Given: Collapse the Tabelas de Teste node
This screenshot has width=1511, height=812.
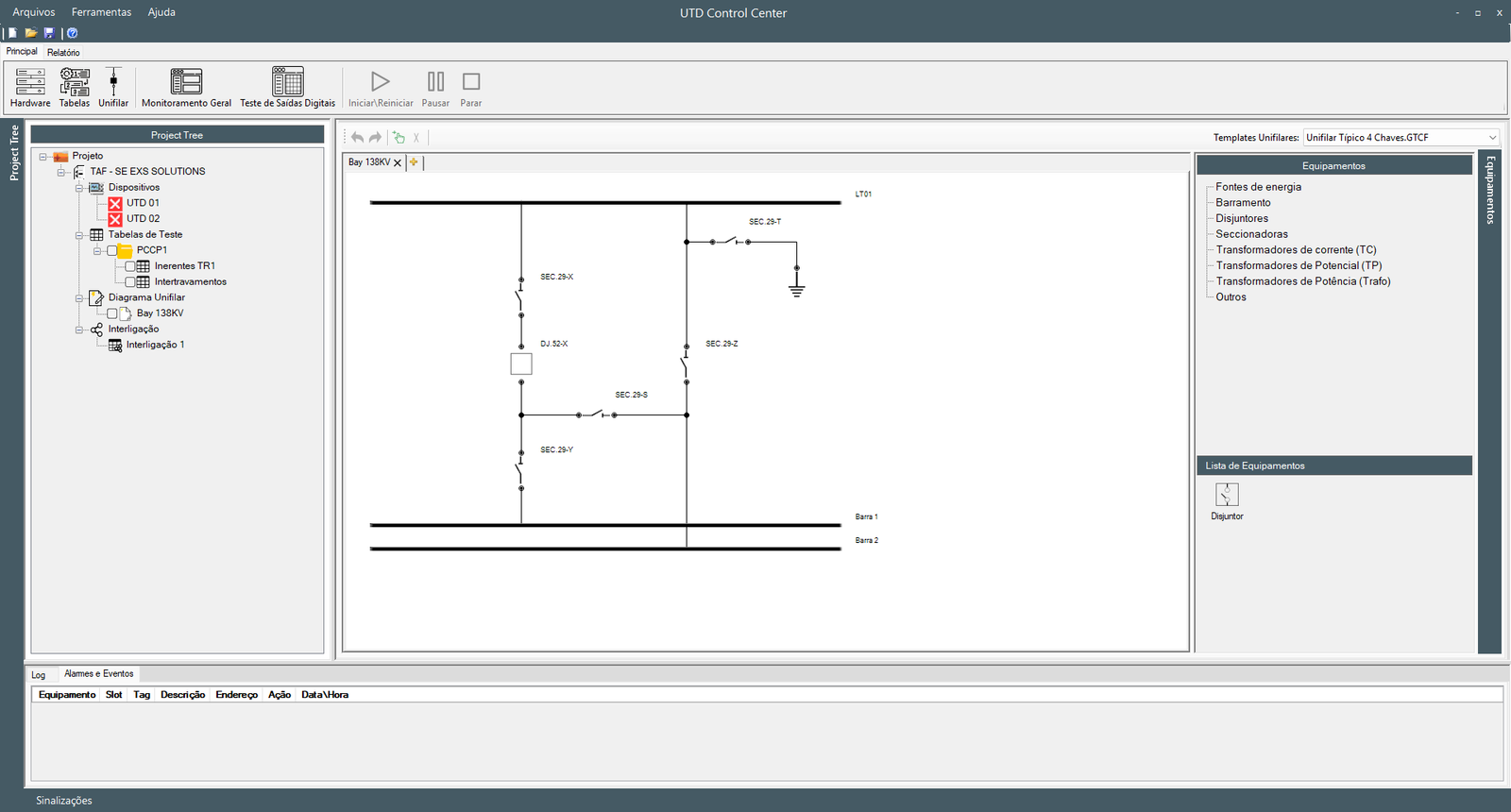Looking at the screenshot, I should (x=79, y=235).
